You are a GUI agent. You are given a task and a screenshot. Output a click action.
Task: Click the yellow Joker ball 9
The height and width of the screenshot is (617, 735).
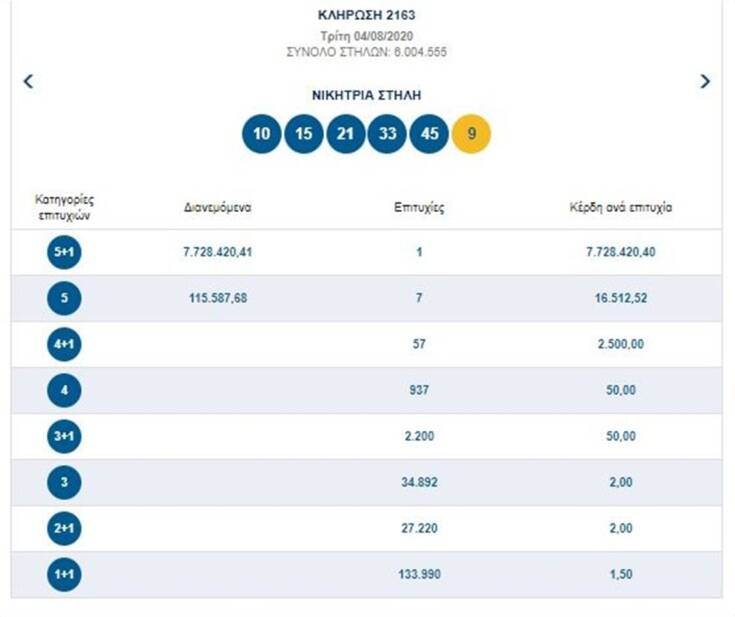click(472, 134)
